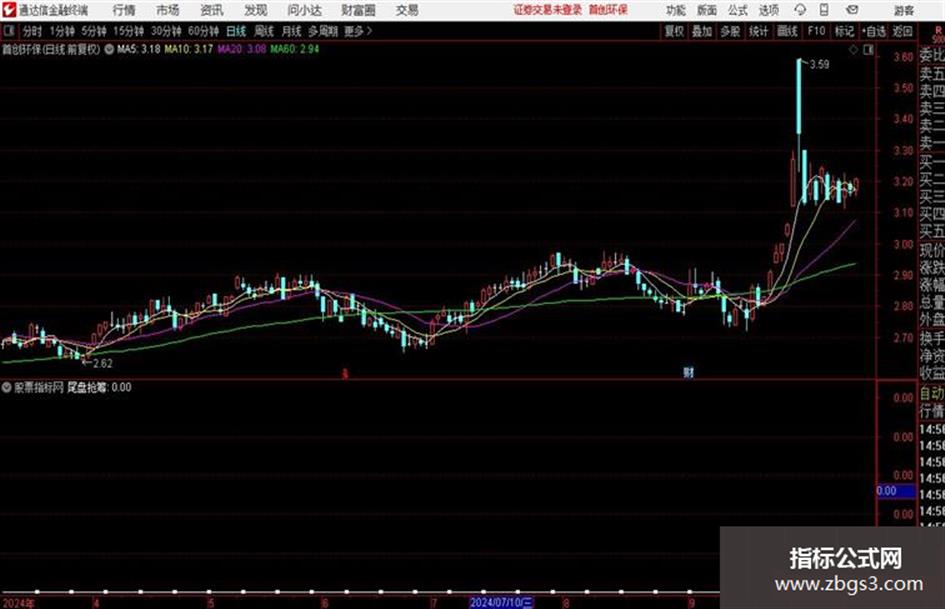Open the 功能 menu
Viewport: 945px width, 609px height.
point(676,10)
